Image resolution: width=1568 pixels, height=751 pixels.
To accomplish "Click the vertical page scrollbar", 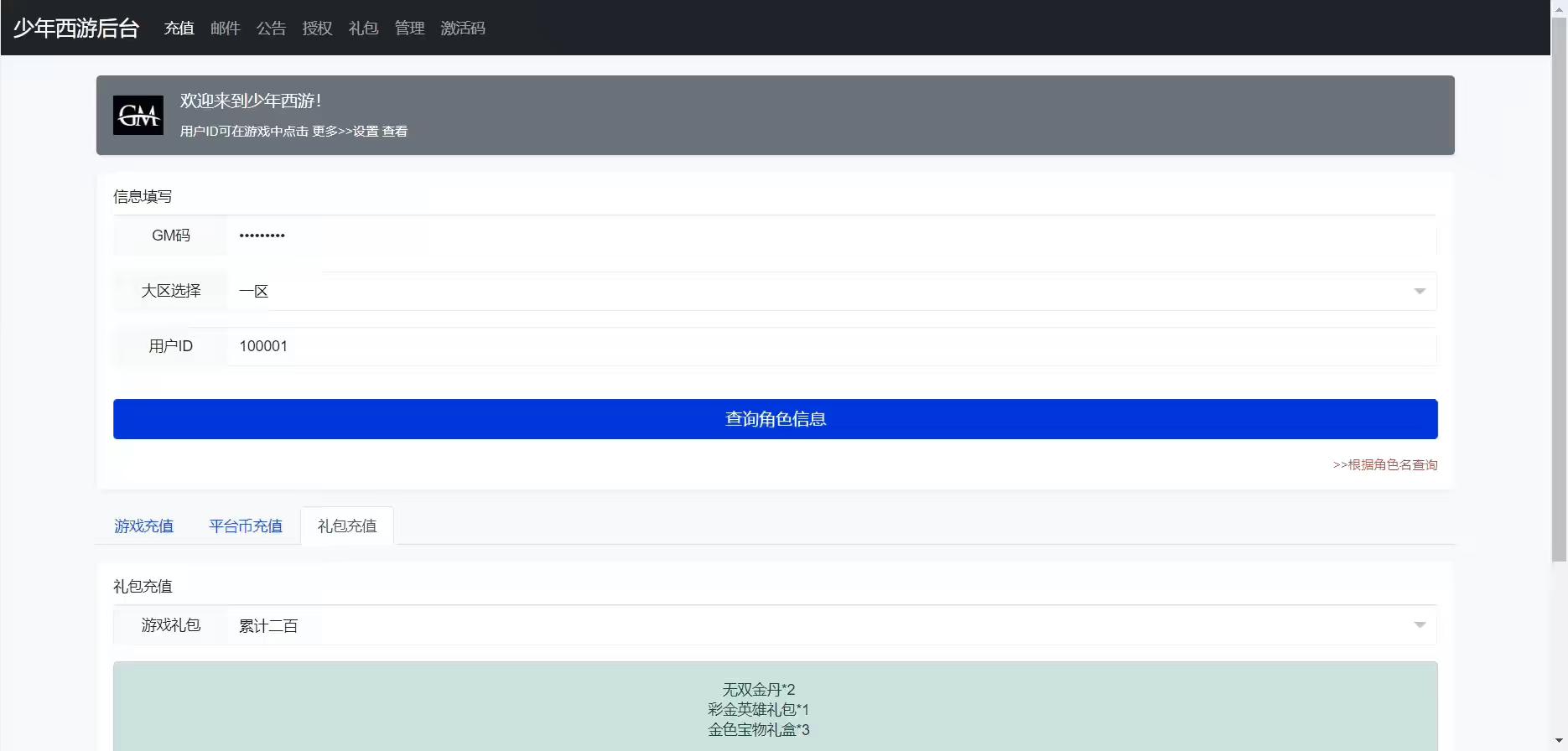I will [x=1559, y=289].
